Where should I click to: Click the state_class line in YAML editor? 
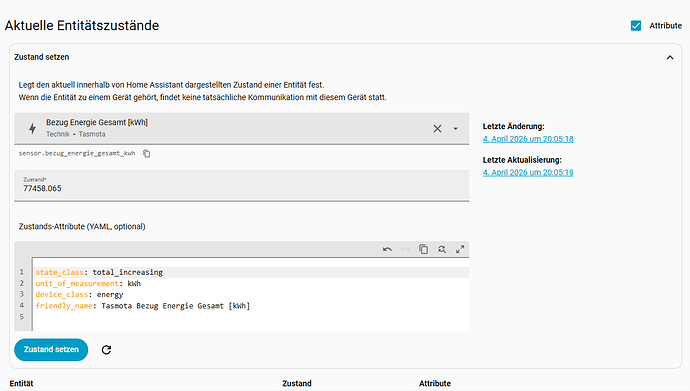(x=252, y=272)
